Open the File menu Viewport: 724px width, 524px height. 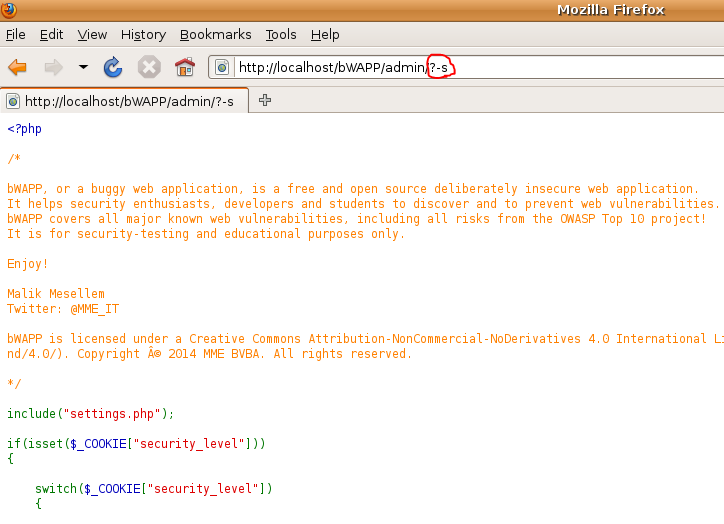[15, 35]
